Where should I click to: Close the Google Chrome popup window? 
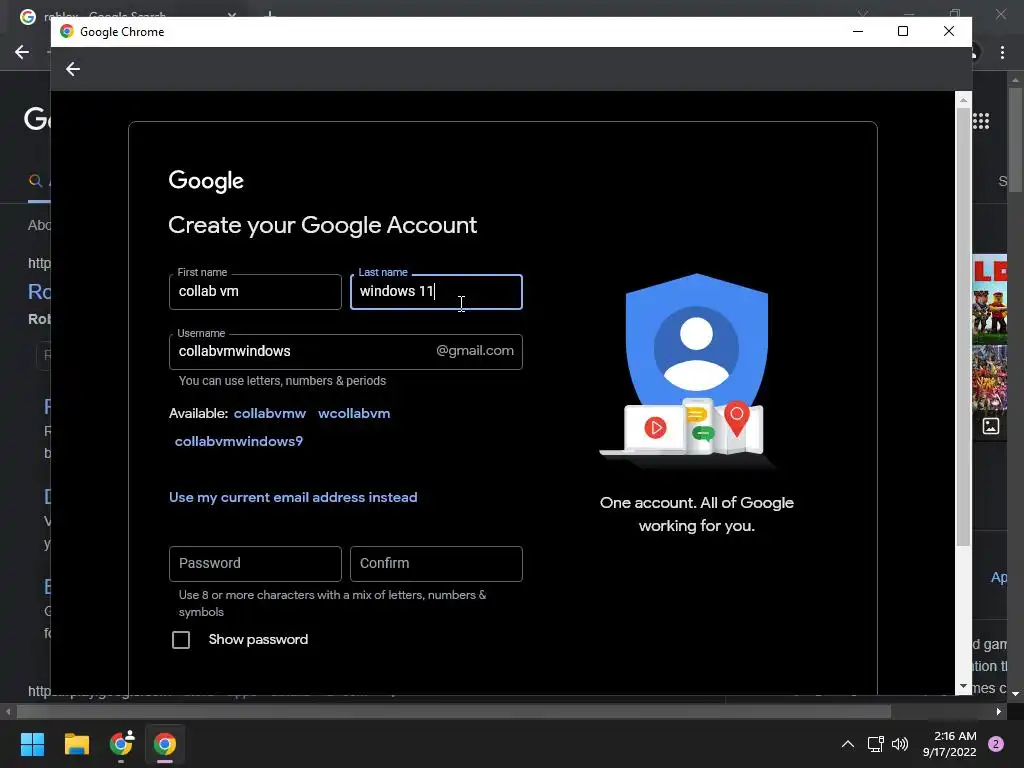pos(949,31)
